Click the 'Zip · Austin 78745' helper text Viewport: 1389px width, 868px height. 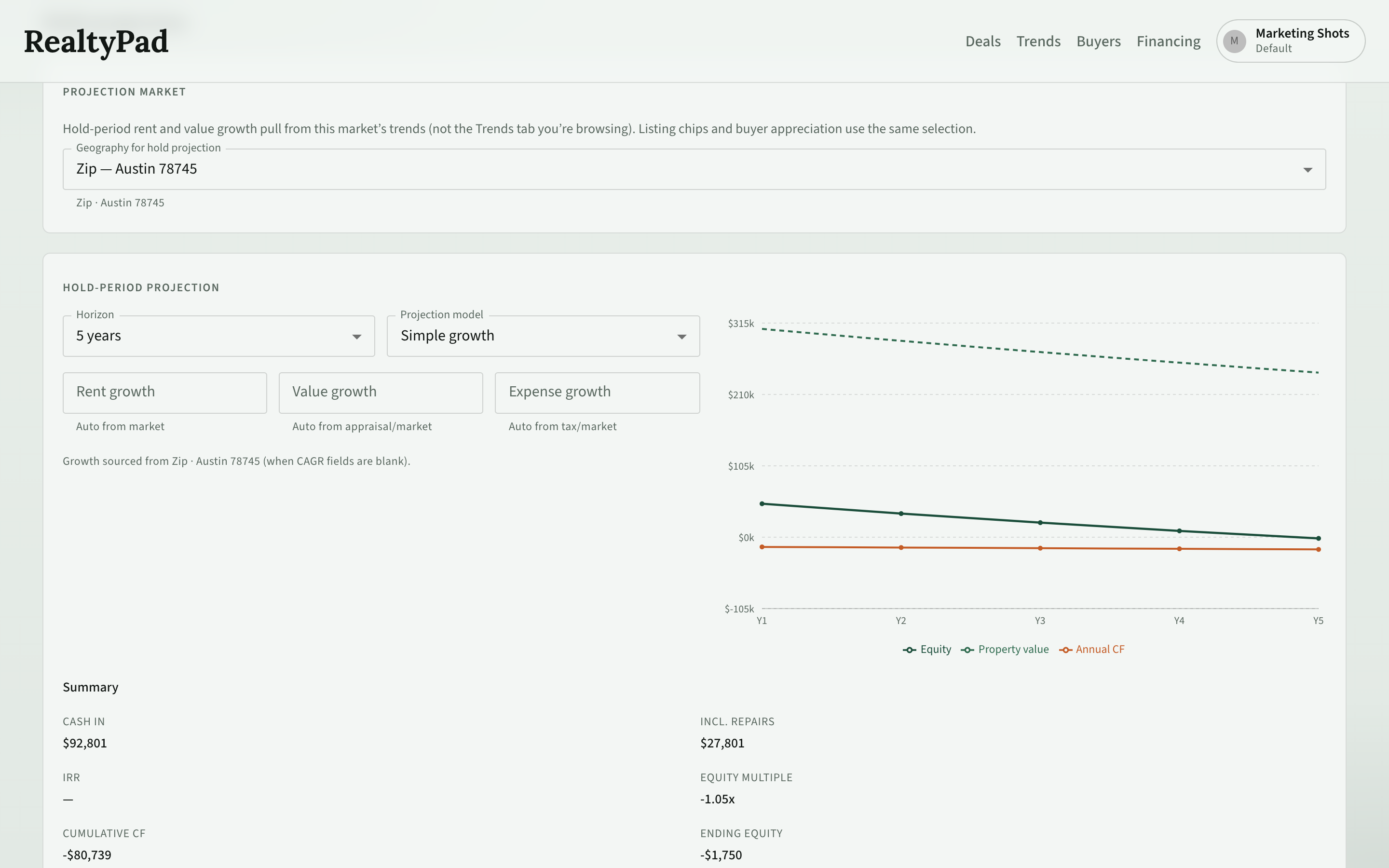click(x=120, y=203)
